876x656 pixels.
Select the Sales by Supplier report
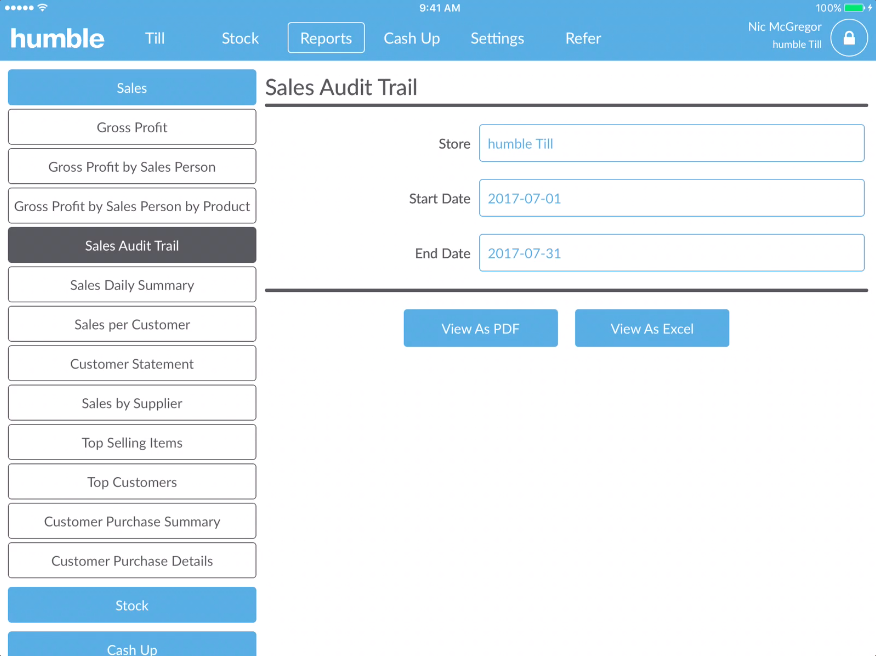click(132, 403)
